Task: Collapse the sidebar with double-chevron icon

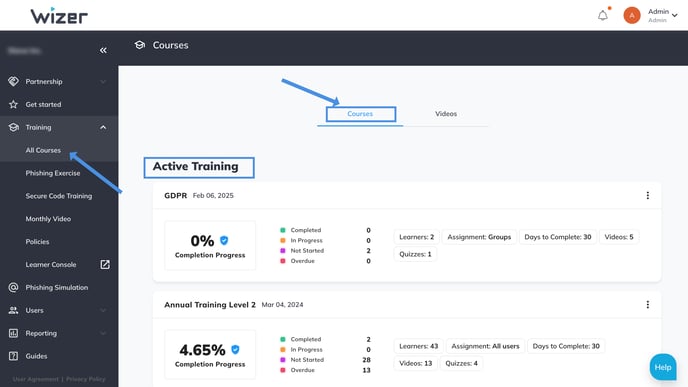Action: click(x=103, y=50)
